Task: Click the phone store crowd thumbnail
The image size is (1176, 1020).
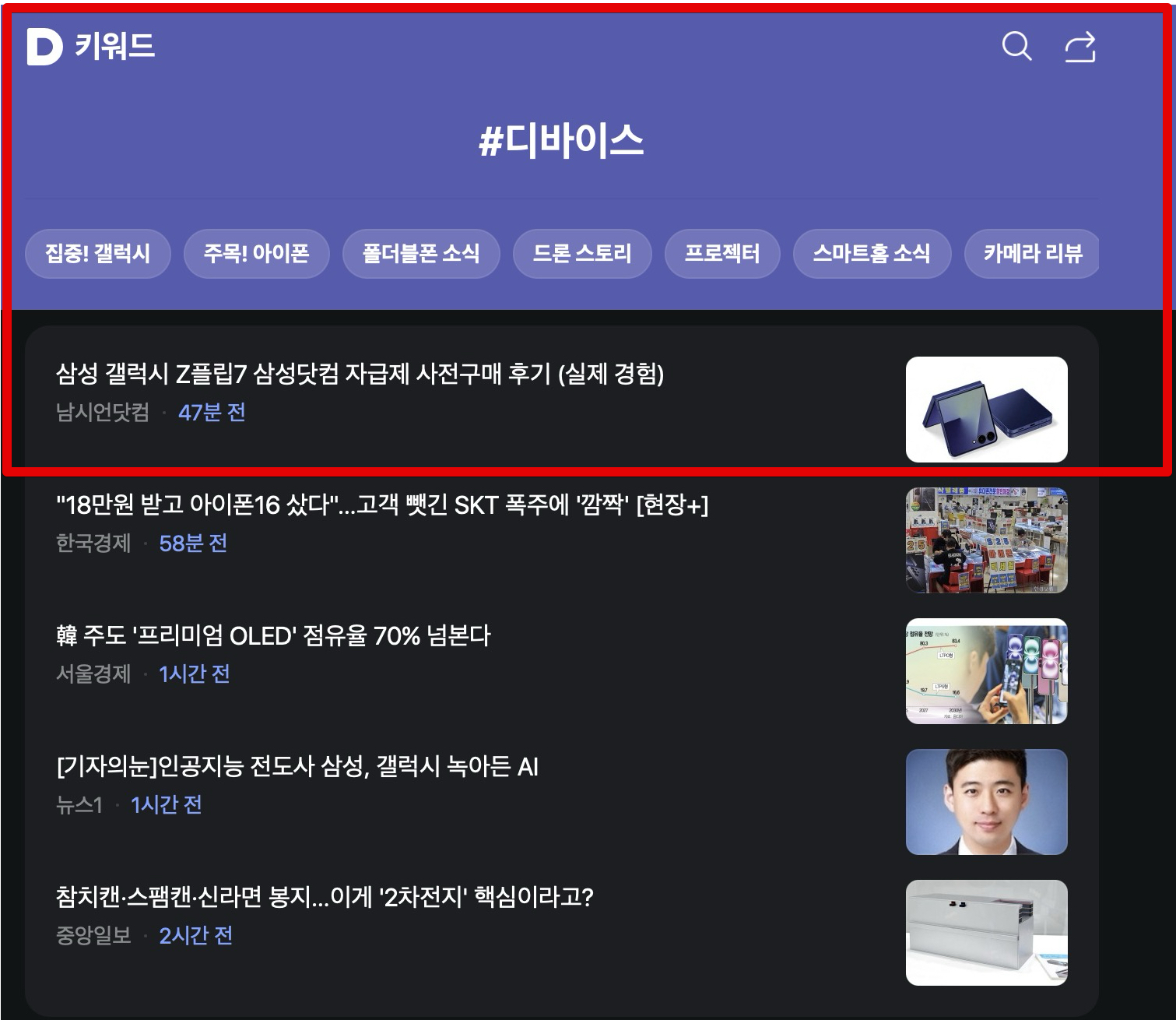Action: coord(987,540)
